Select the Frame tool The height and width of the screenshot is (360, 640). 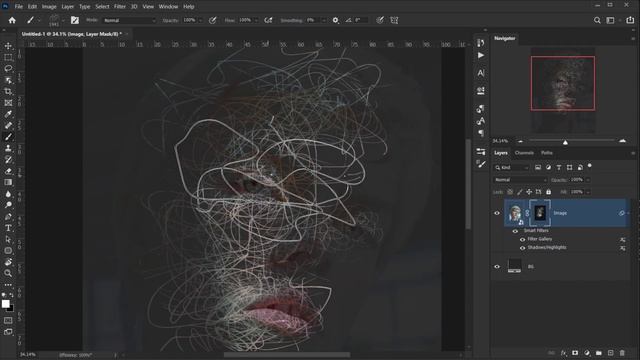(8, 103)
